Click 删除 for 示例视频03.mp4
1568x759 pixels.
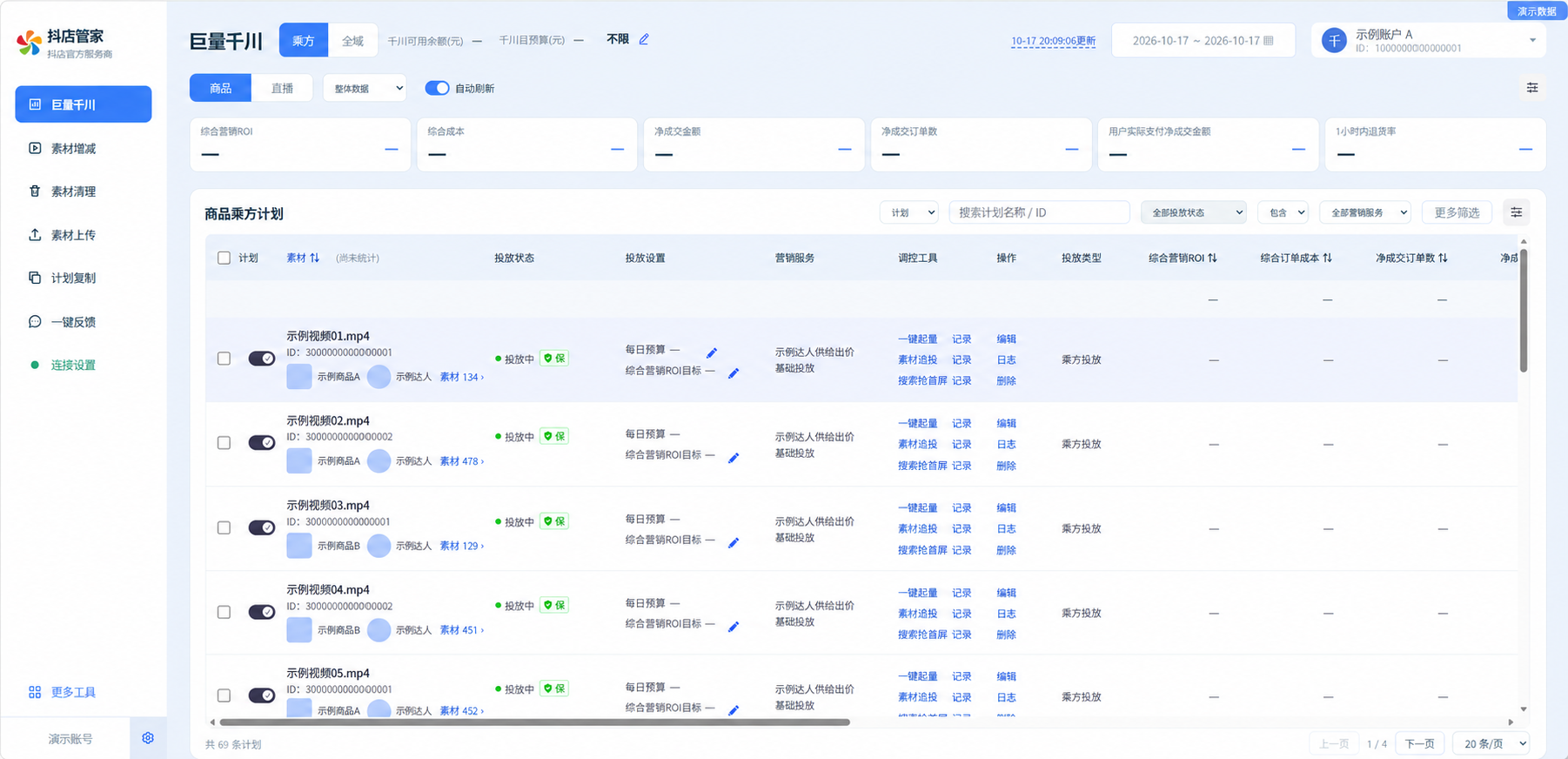[x=1006, y=550]
